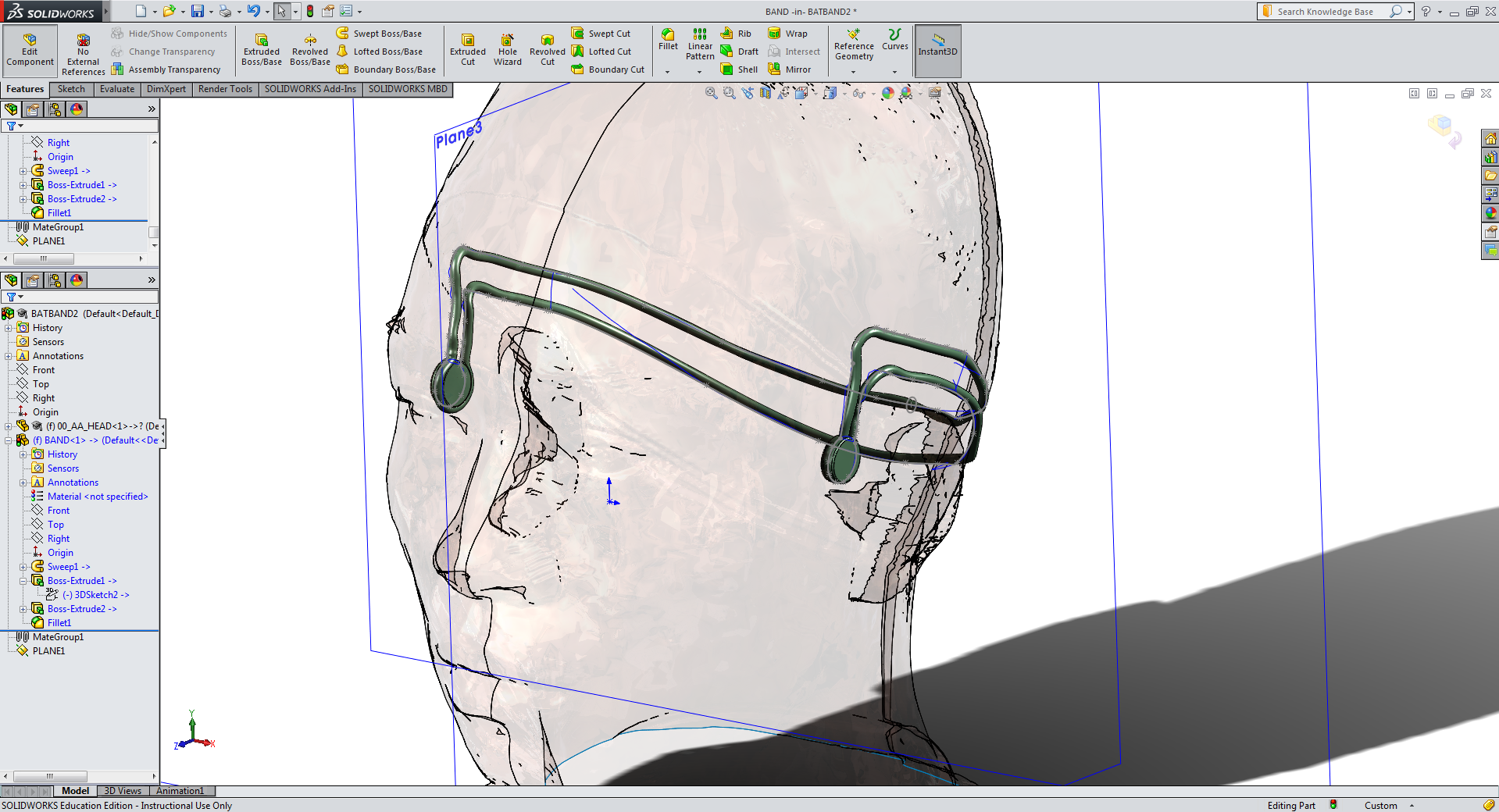Click Save icon in top toolbar
The image size is (1499, 812).
tap(197, 11)
